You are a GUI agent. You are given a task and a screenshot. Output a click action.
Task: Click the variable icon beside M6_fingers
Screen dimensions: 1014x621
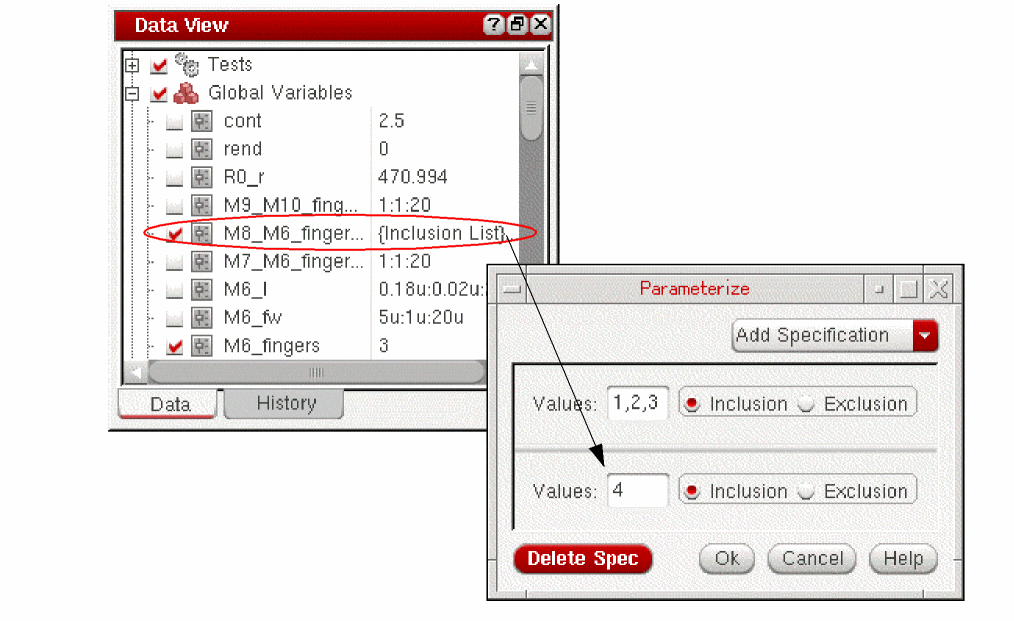tap(202, 346)
